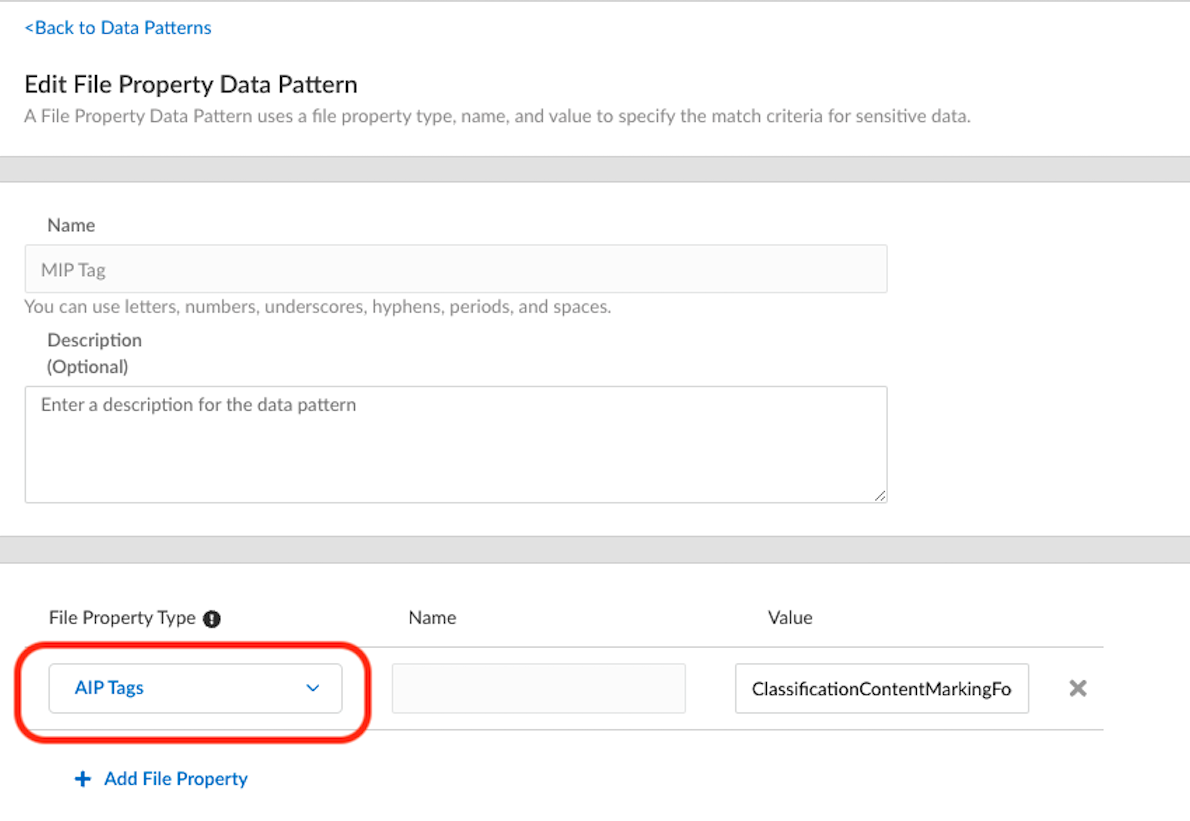This screenshot has height=821, width=1190.
Task: Click the Value column header
Action: [x=789, y=618]
